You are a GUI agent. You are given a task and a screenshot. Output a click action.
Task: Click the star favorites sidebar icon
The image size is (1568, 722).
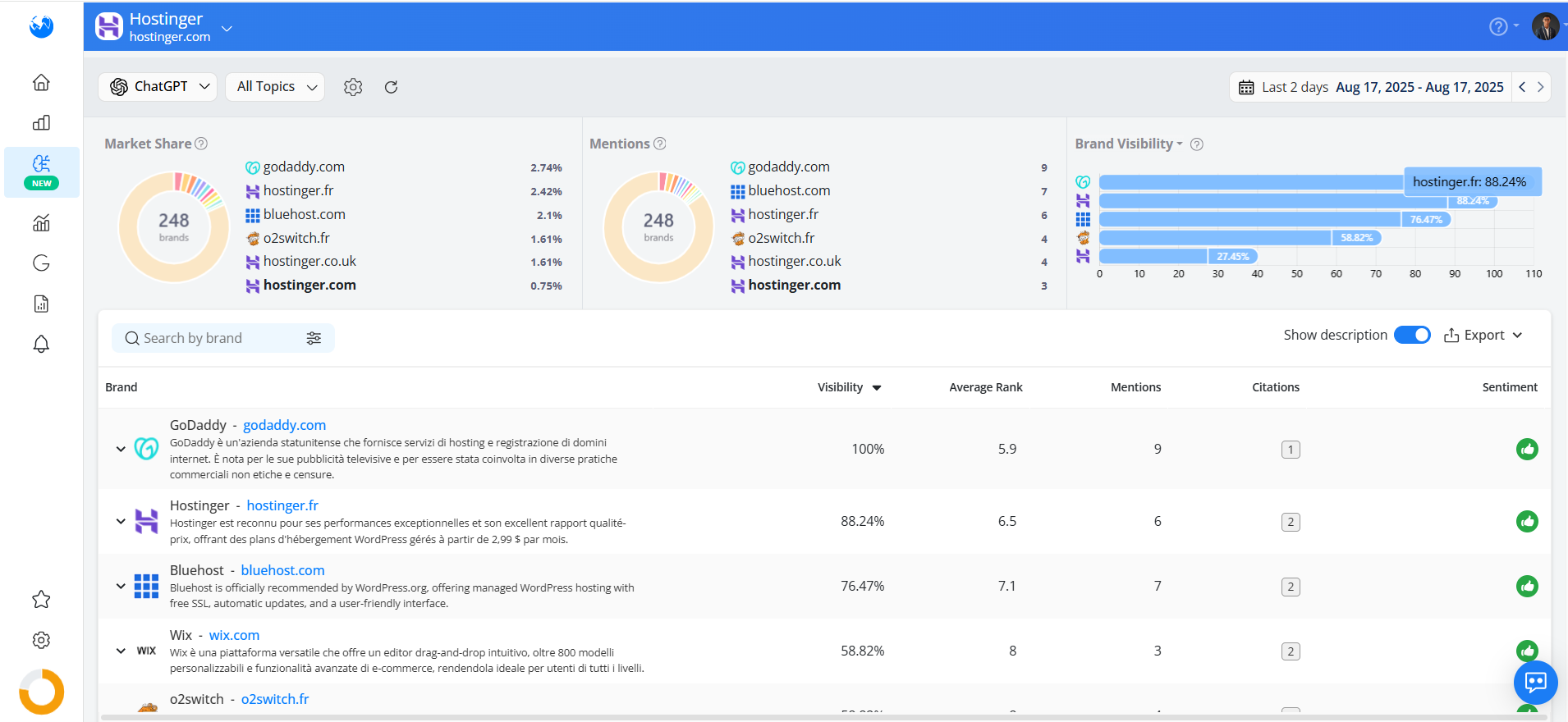41,599
